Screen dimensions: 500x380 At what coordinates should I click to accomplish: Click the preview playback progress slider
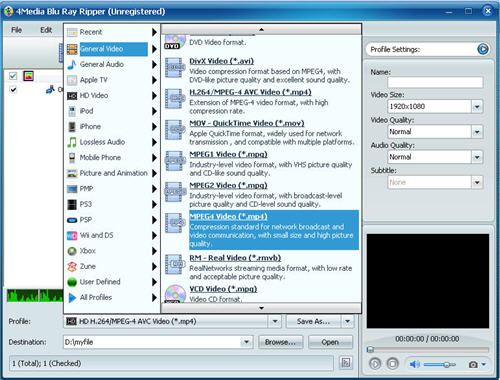[x=428, y=350]
